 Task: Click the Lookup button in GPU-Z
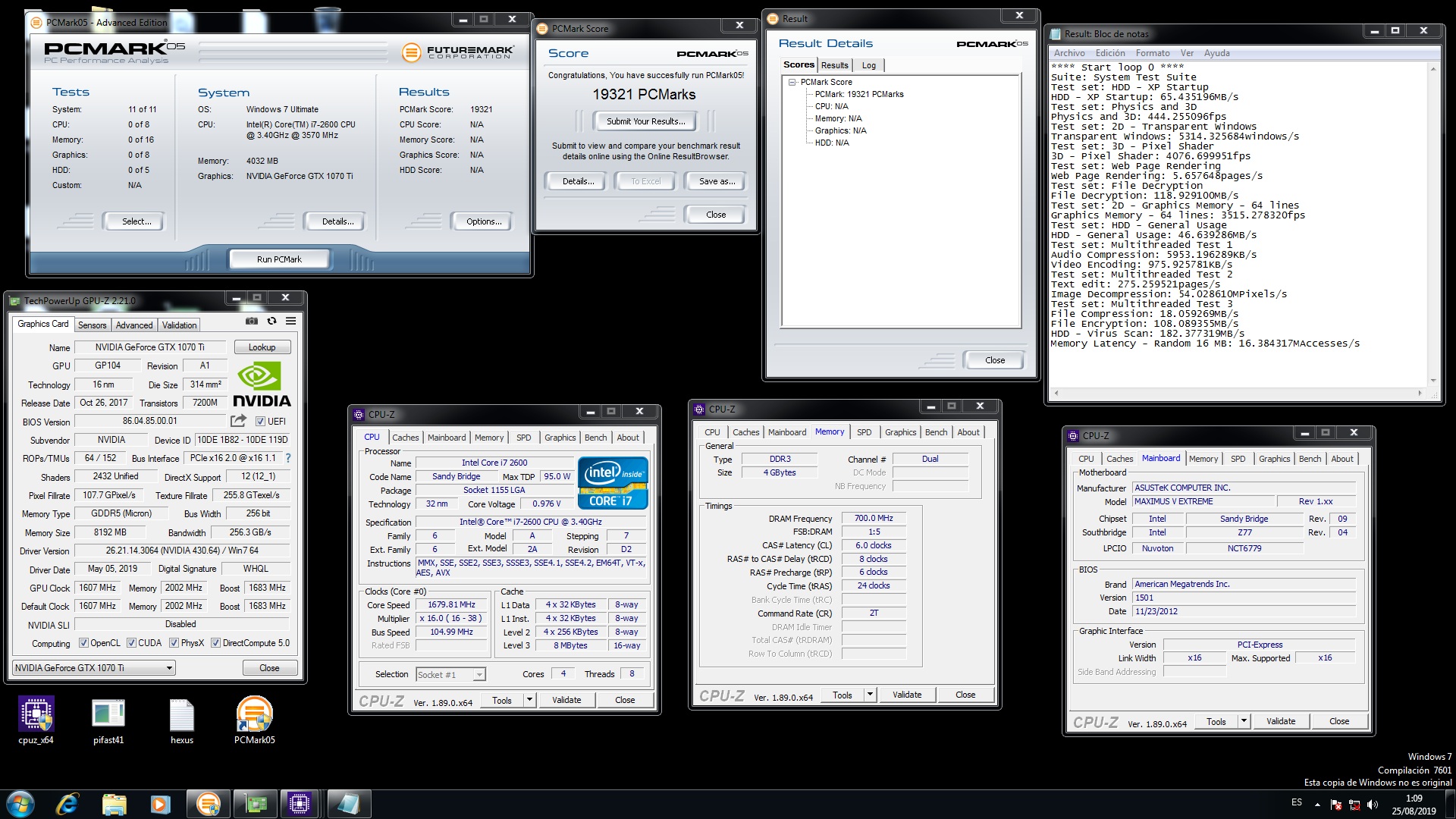point(262,347)
